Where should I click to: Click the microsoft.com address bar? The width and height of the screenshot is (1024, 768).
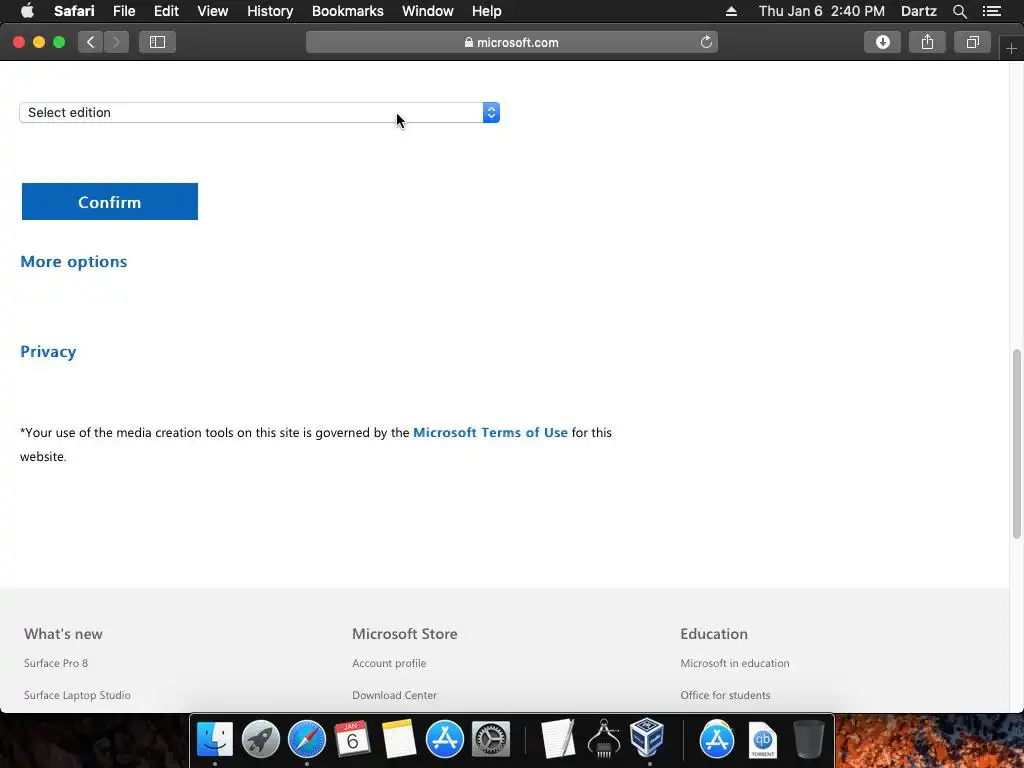pos(512,42)
